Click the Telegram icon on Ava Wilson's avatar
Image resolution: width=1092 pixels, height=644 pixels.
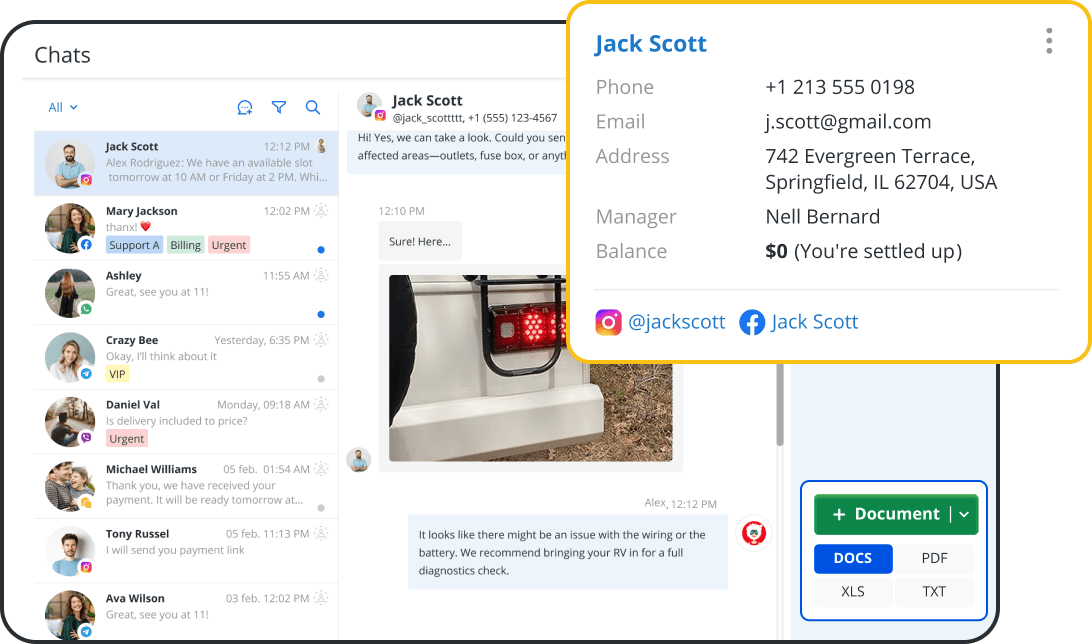click(88, 630)
